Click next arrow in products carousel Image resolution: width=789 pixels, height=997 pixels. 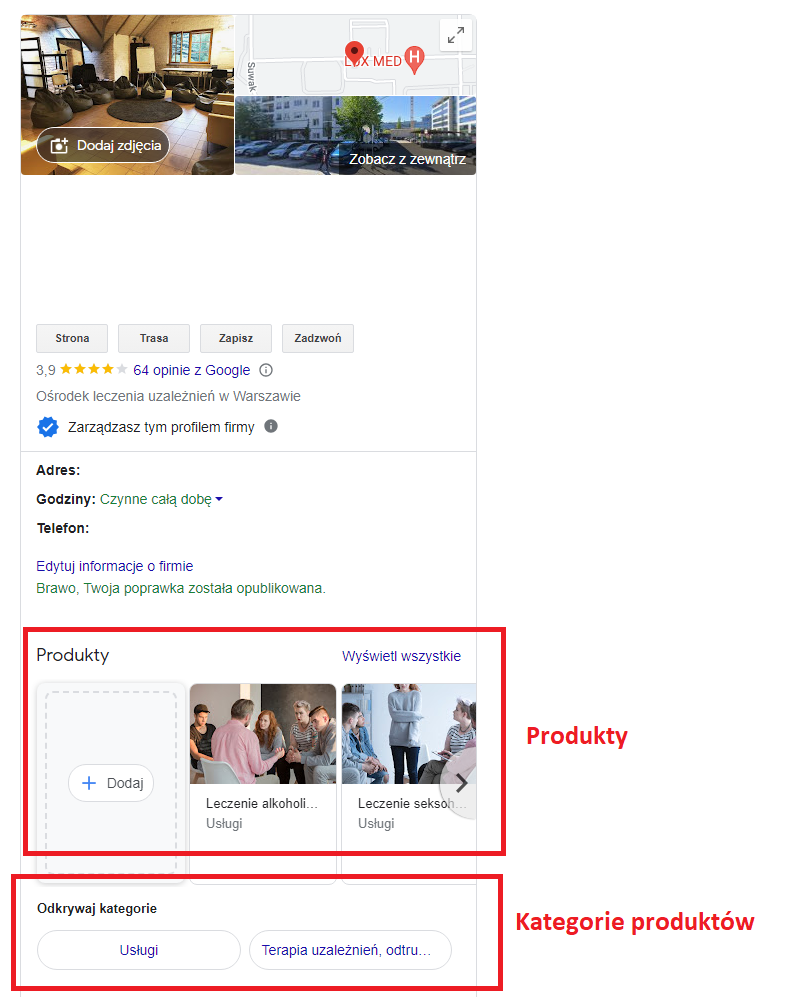click(462, 783)
